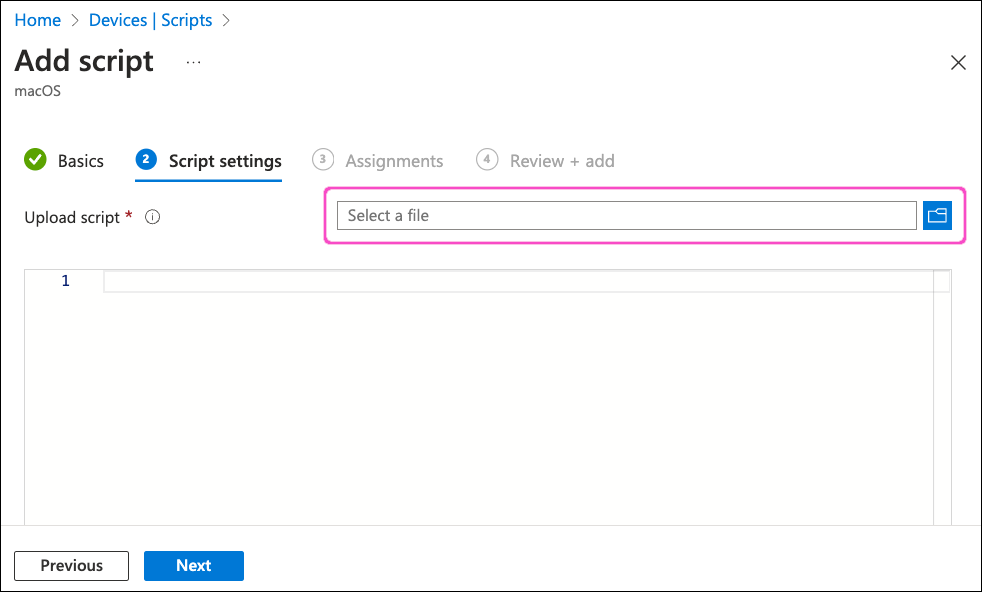Click the green checkmark on Basics step

(35, 160)
